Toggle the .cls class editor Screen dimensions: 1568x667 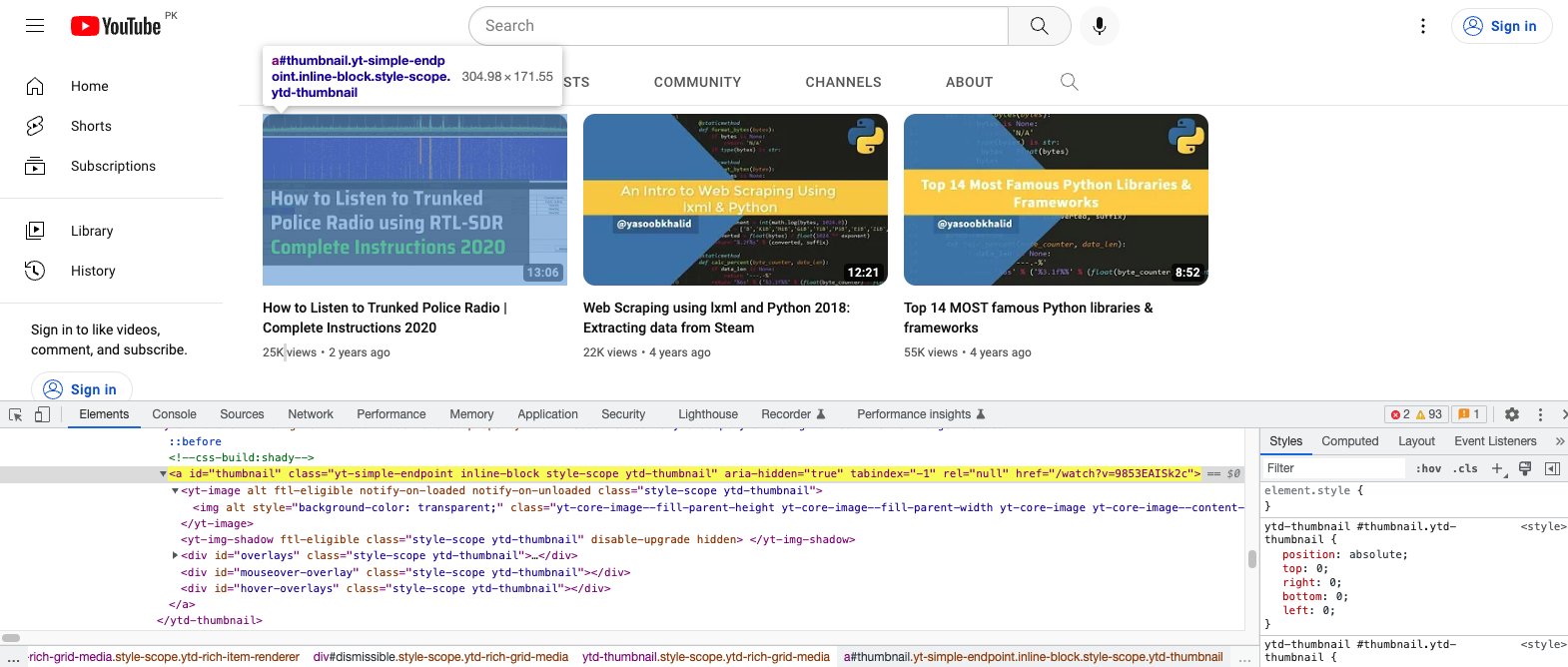tap(1465, 468)
